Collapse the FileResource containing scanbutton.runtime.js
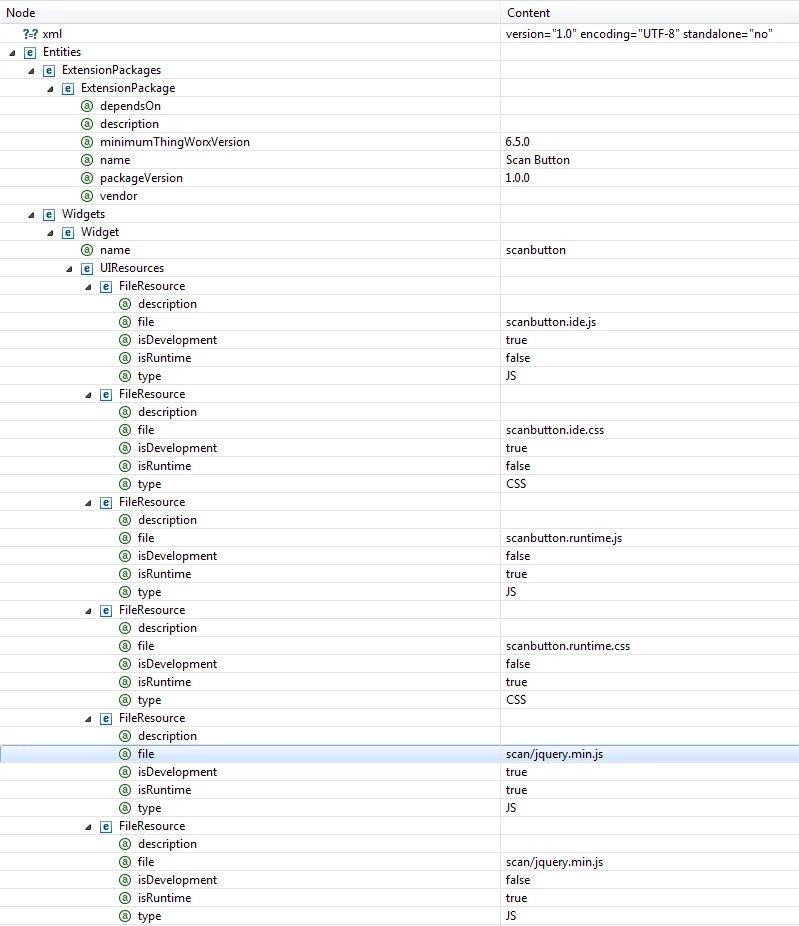 pyautogui.click(x=88, y=503)
